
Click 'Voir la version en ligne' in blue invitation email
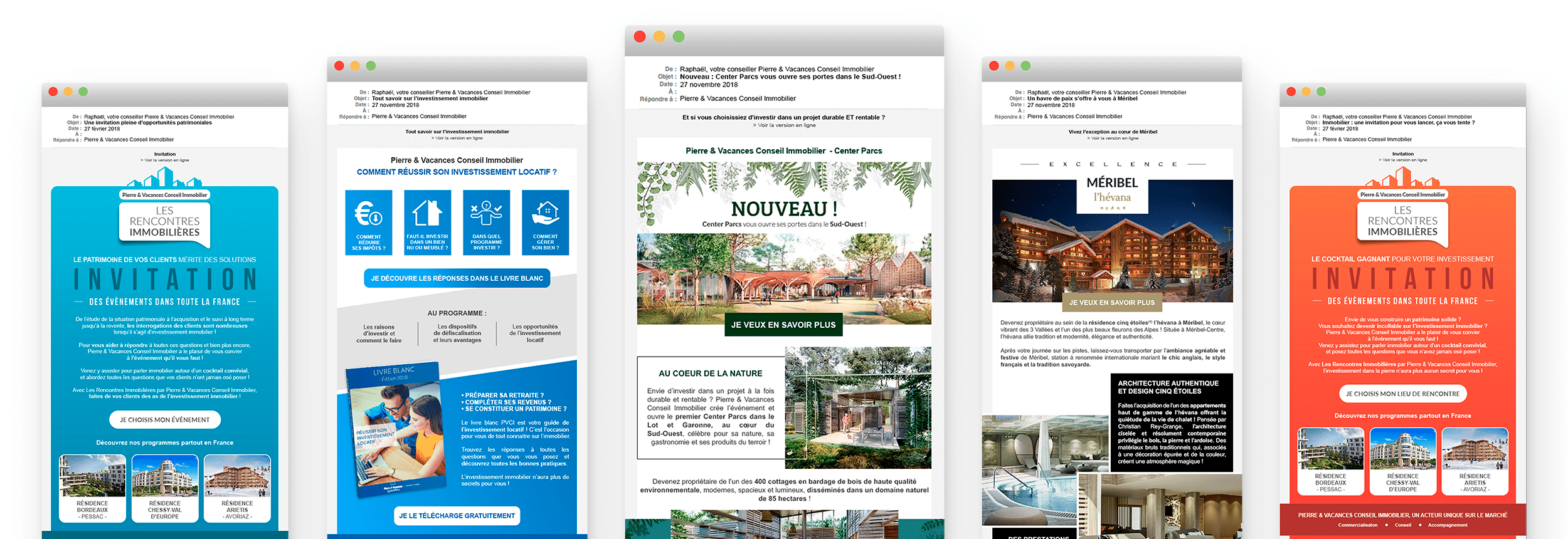tap(165, 160)
